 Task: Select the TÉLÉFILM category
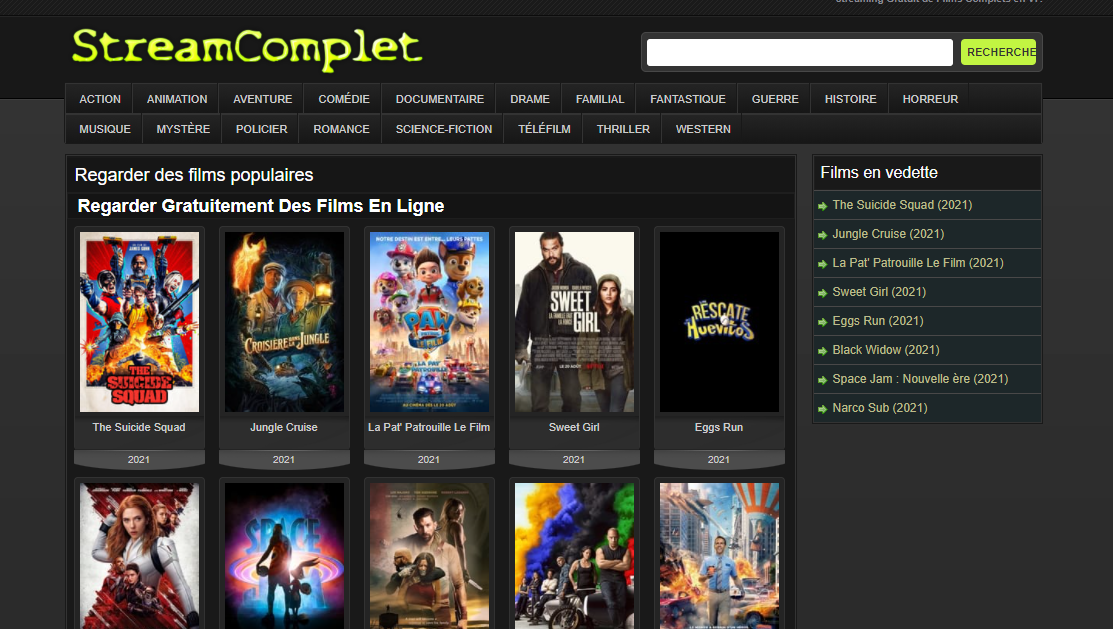tap(544, 129)
